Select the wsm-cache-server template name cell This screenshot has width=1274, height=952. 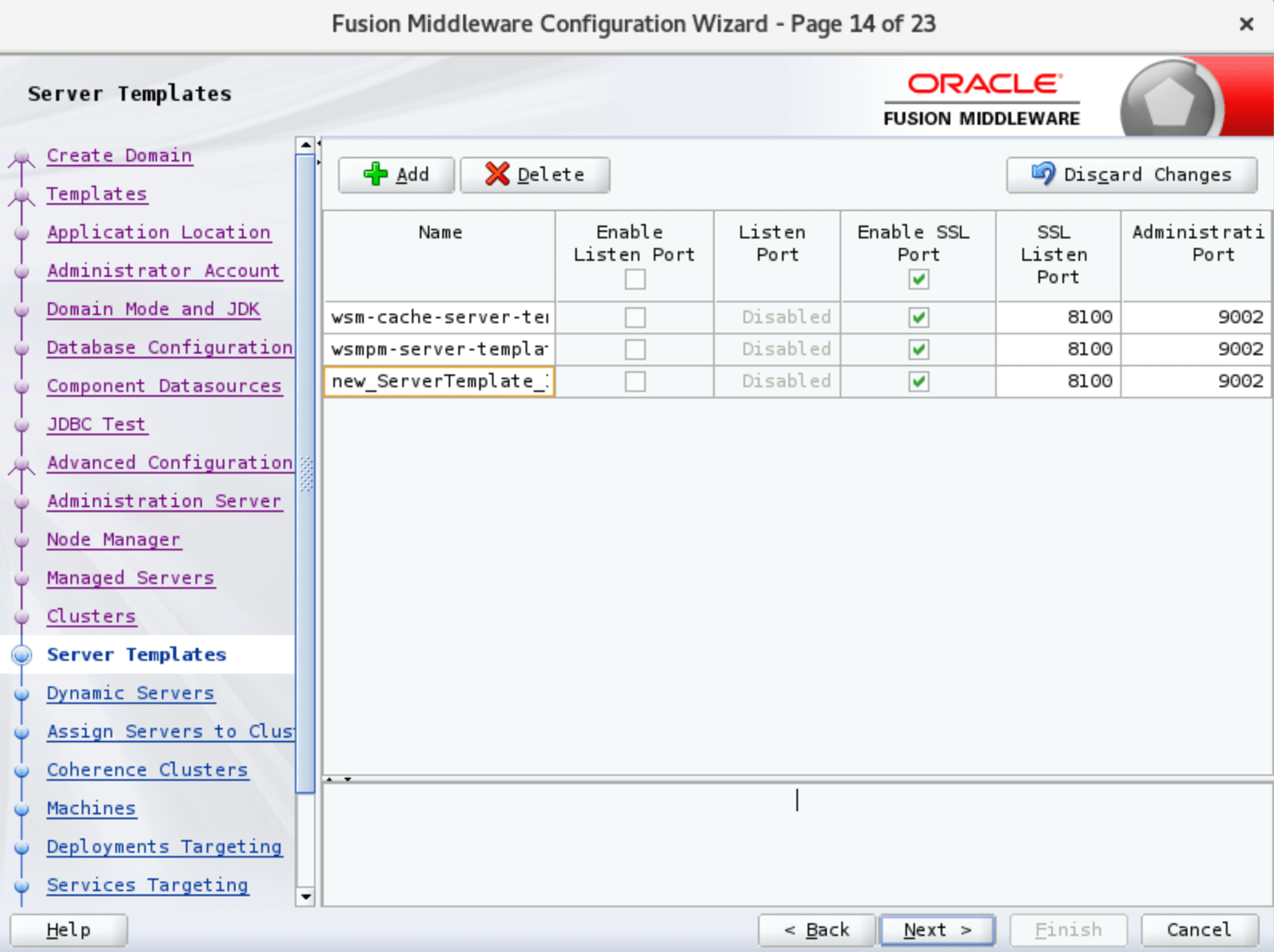[439, 318]
